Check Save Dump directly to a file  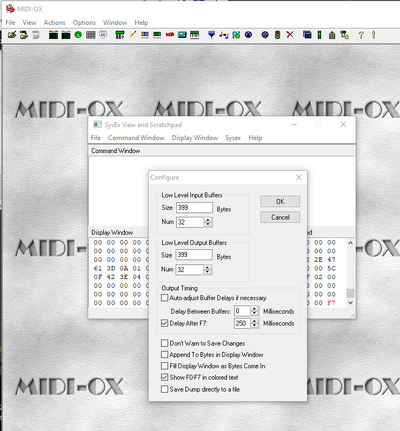(x=164, y=389)
